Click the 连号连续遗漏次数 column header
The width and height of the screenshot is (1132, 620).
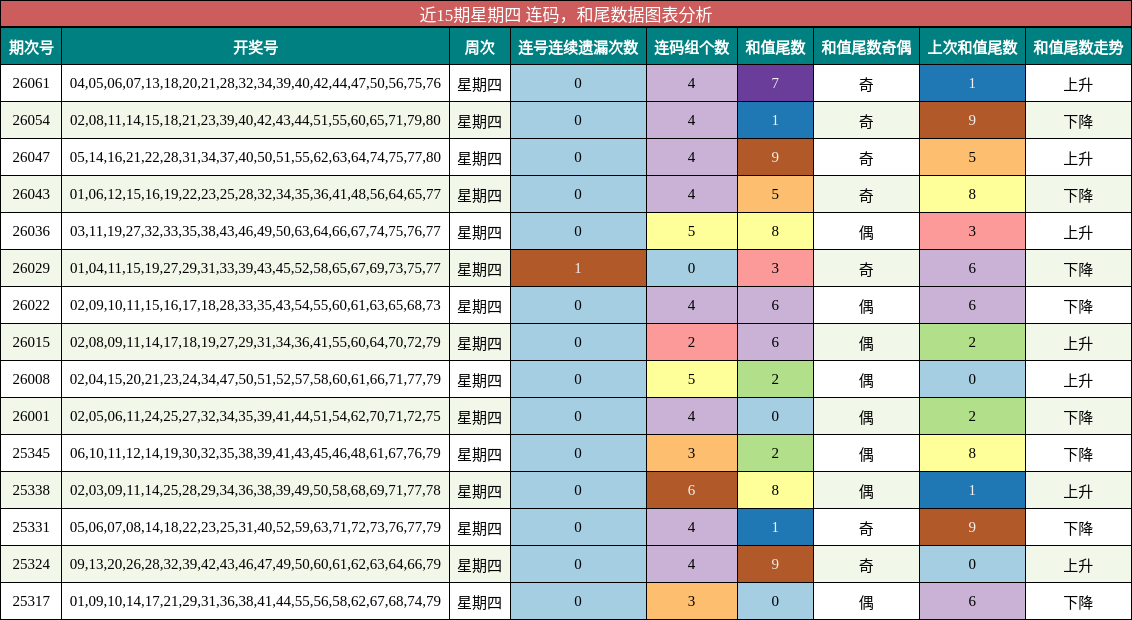pos(580,45)
